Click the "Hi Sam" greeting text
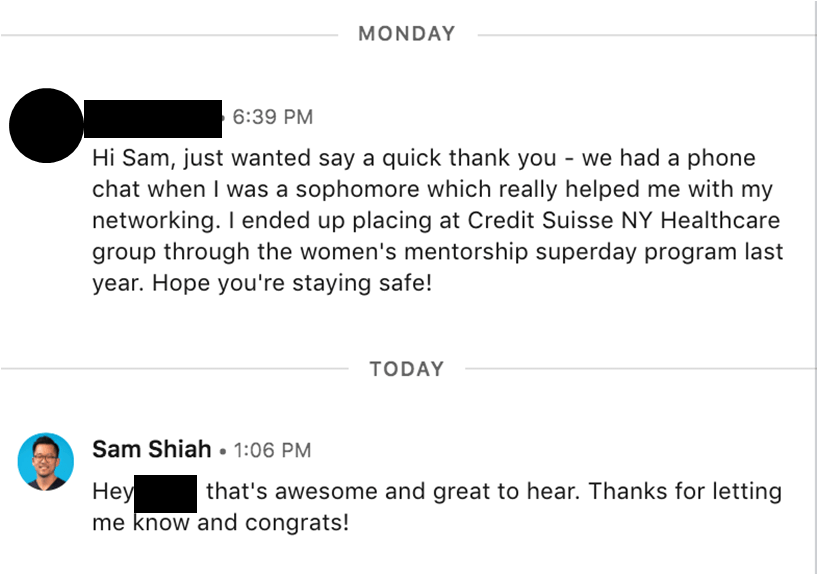The width and height of the screenshot is (818, 575). click(x=134, y=158)
